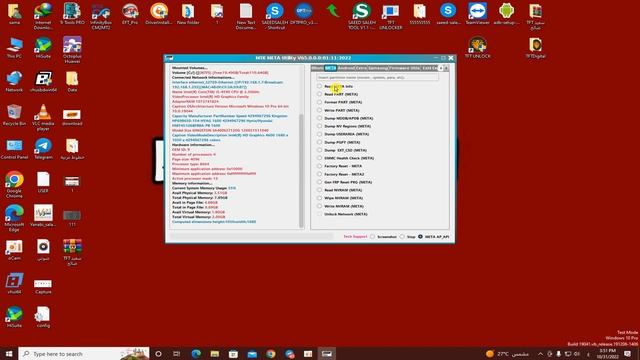Show hidden tray icons chevron
Viewport: 640px width, 360px height.
pyautogui.click(x=540, y=353)
